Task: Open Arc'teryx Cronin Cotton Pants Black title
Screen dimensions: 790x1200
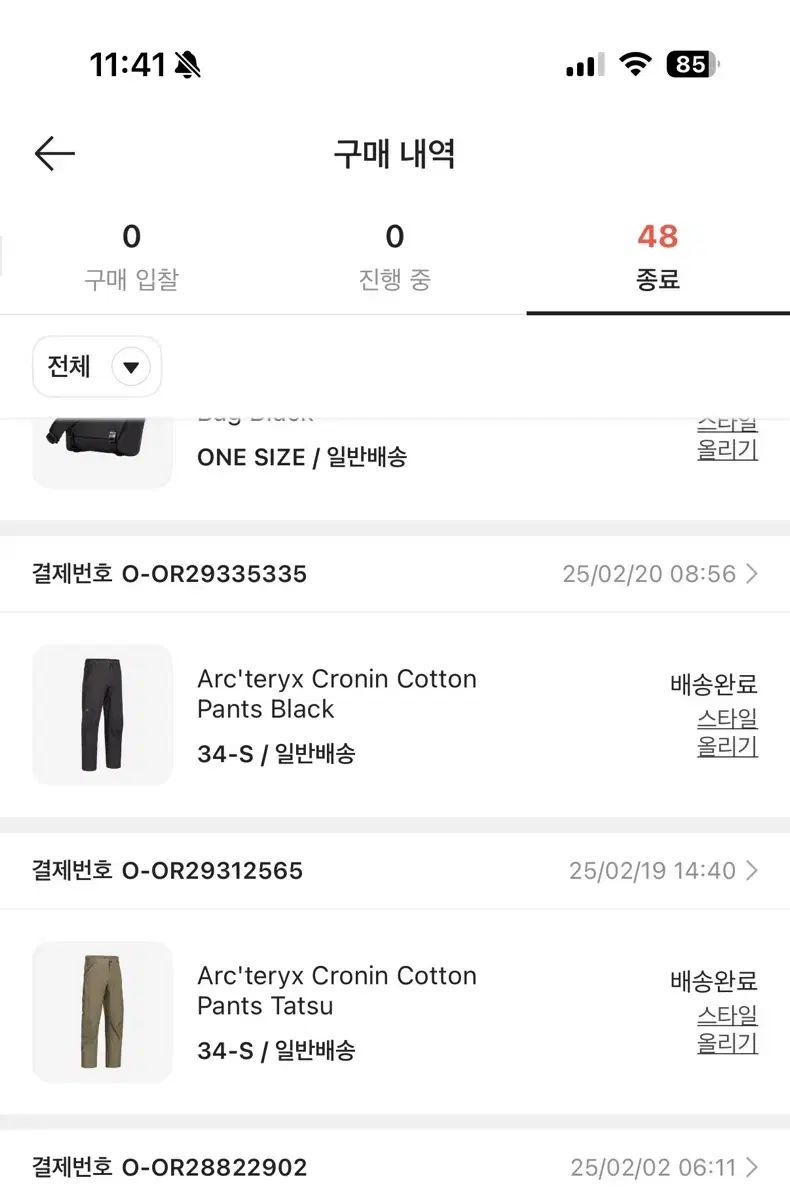Action: (336, 694)
